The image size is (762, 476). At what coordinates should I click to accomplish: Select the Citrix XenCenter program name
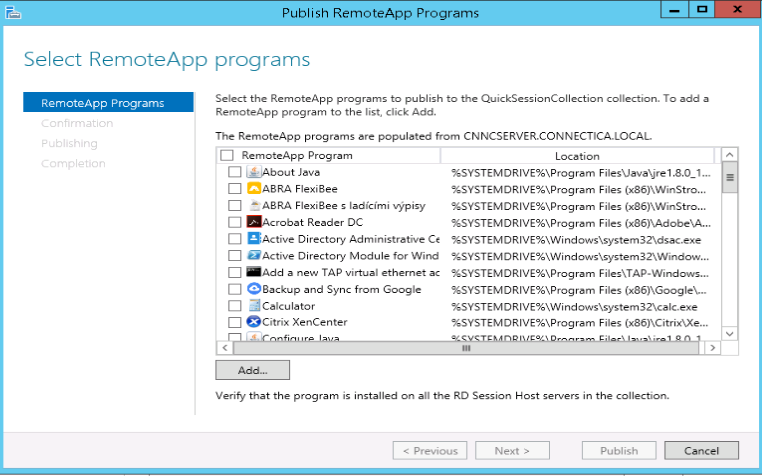click(x=305, y=322)
